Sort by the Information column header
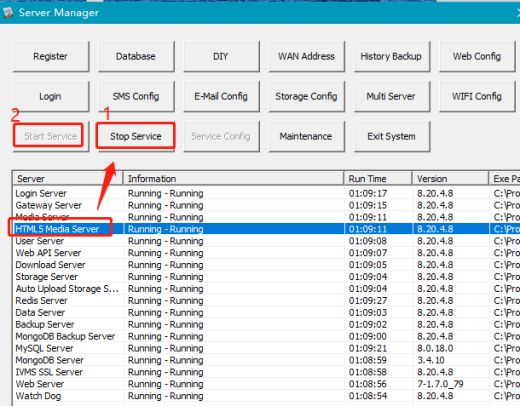The height and width of the screenshot is (407, 520). (x=233, y=179)
